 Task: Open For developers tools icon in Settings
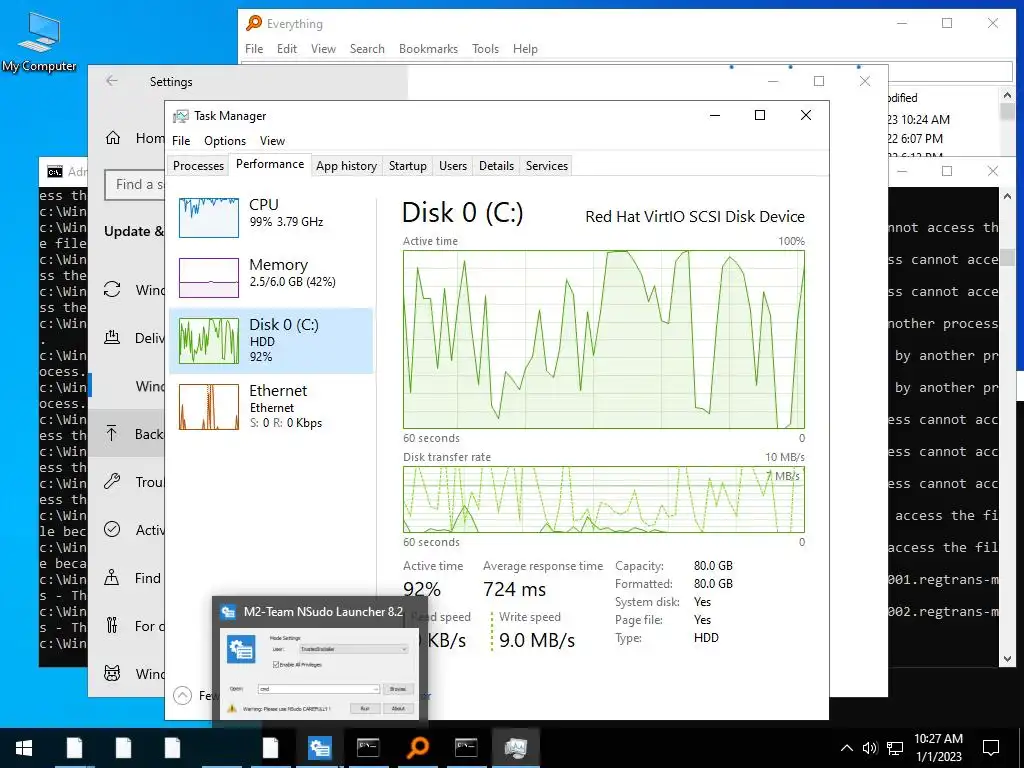coord(112,626)
